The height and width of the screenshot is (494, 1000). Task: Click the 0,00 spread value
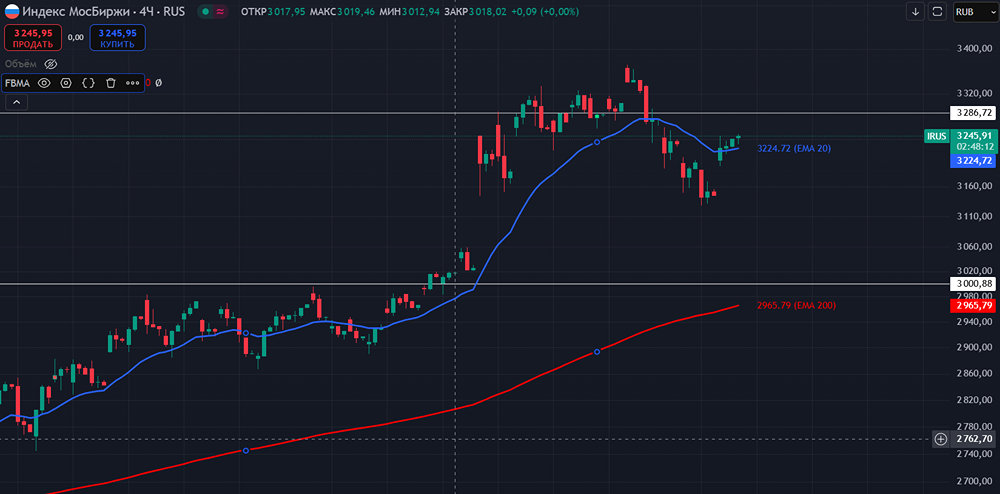pos(75,38)
